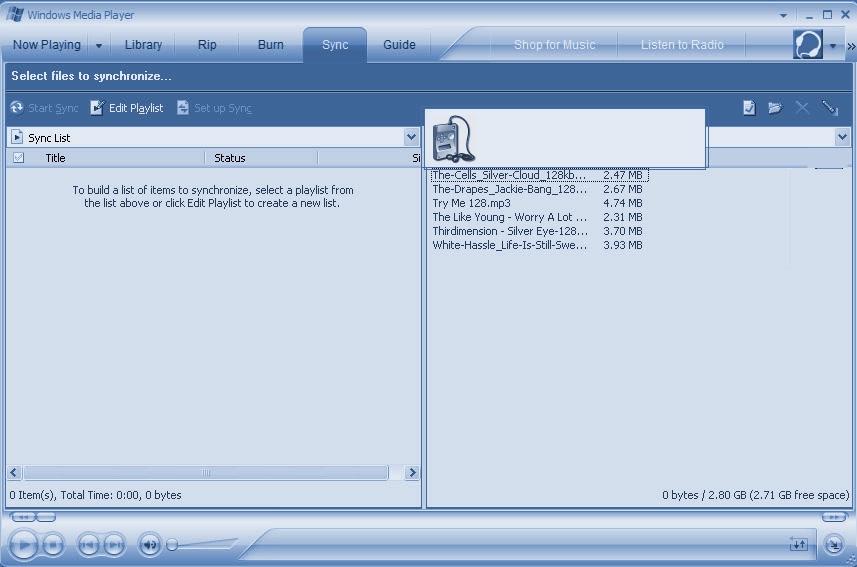Switch to the Library tab
The image size is (857, 567).
[143, 45]
